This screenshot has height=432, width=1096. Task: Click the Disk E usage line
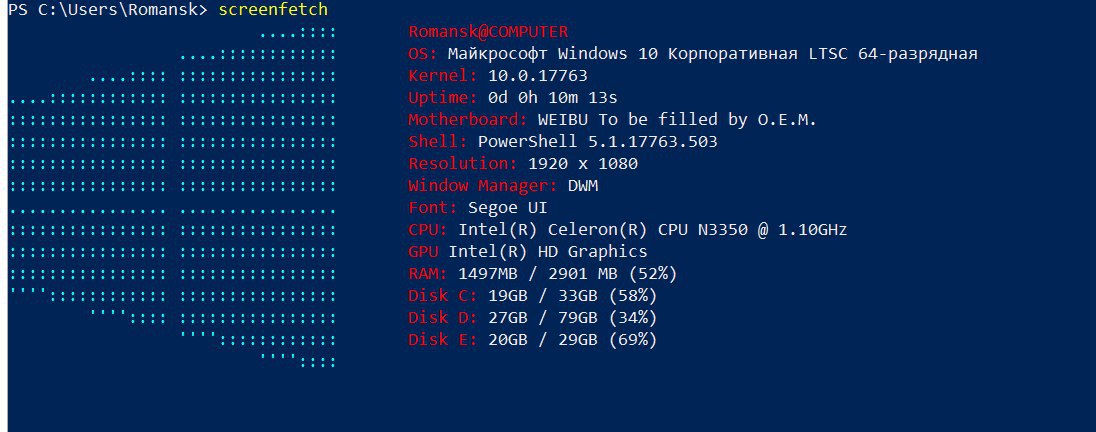pyautogui.click(x=533, y=340)
